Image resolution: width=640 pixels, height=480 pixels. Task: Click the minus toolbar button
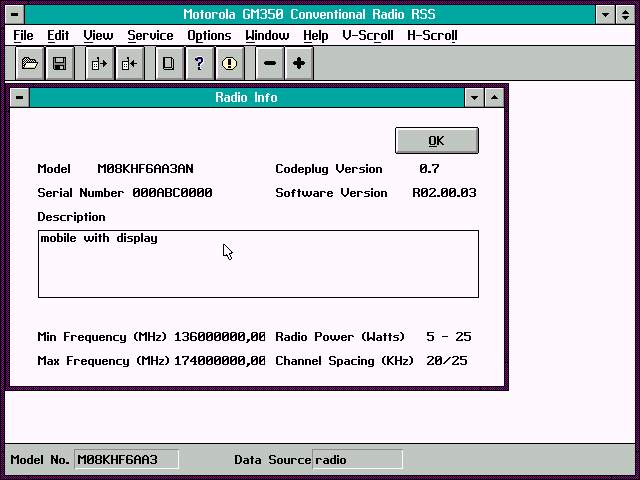pos(269,63)
